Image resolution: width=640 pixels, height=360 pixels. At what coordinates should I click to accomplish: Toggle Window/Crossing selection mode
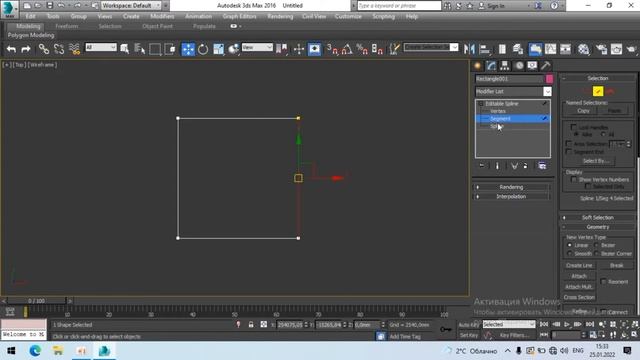170,49
